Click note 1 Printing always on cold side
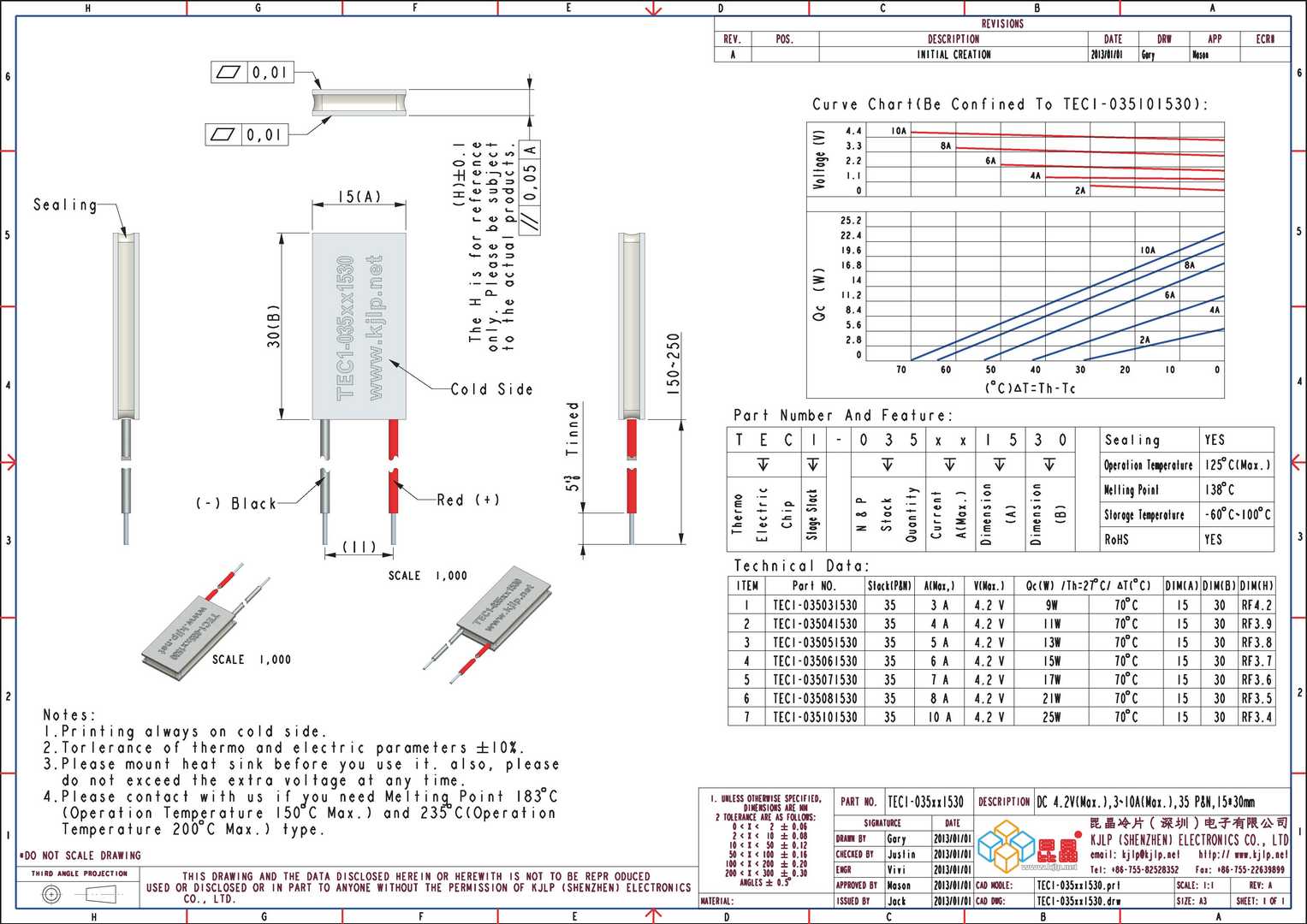 186,731
